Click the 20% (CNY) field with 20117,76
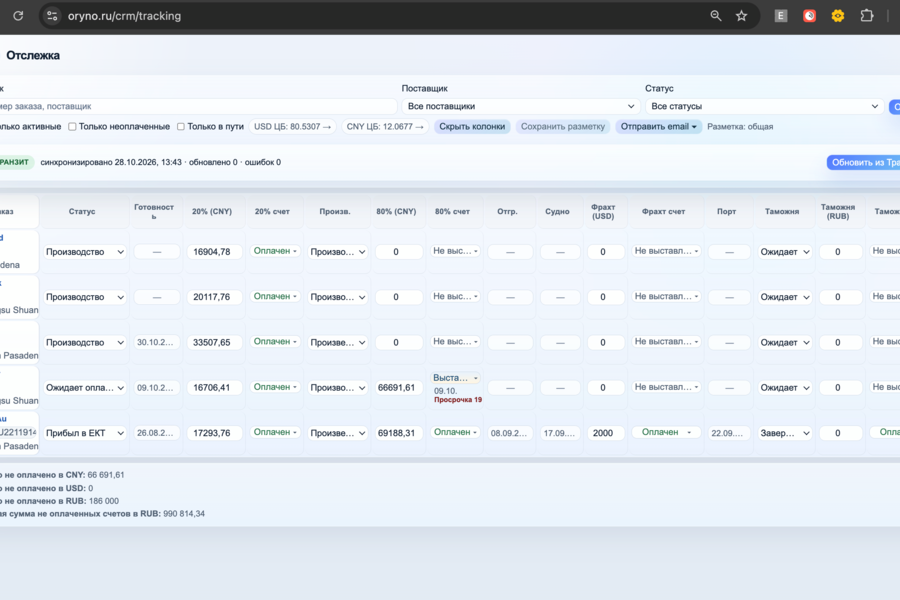900x600 pixels. [x=214, y=297]
